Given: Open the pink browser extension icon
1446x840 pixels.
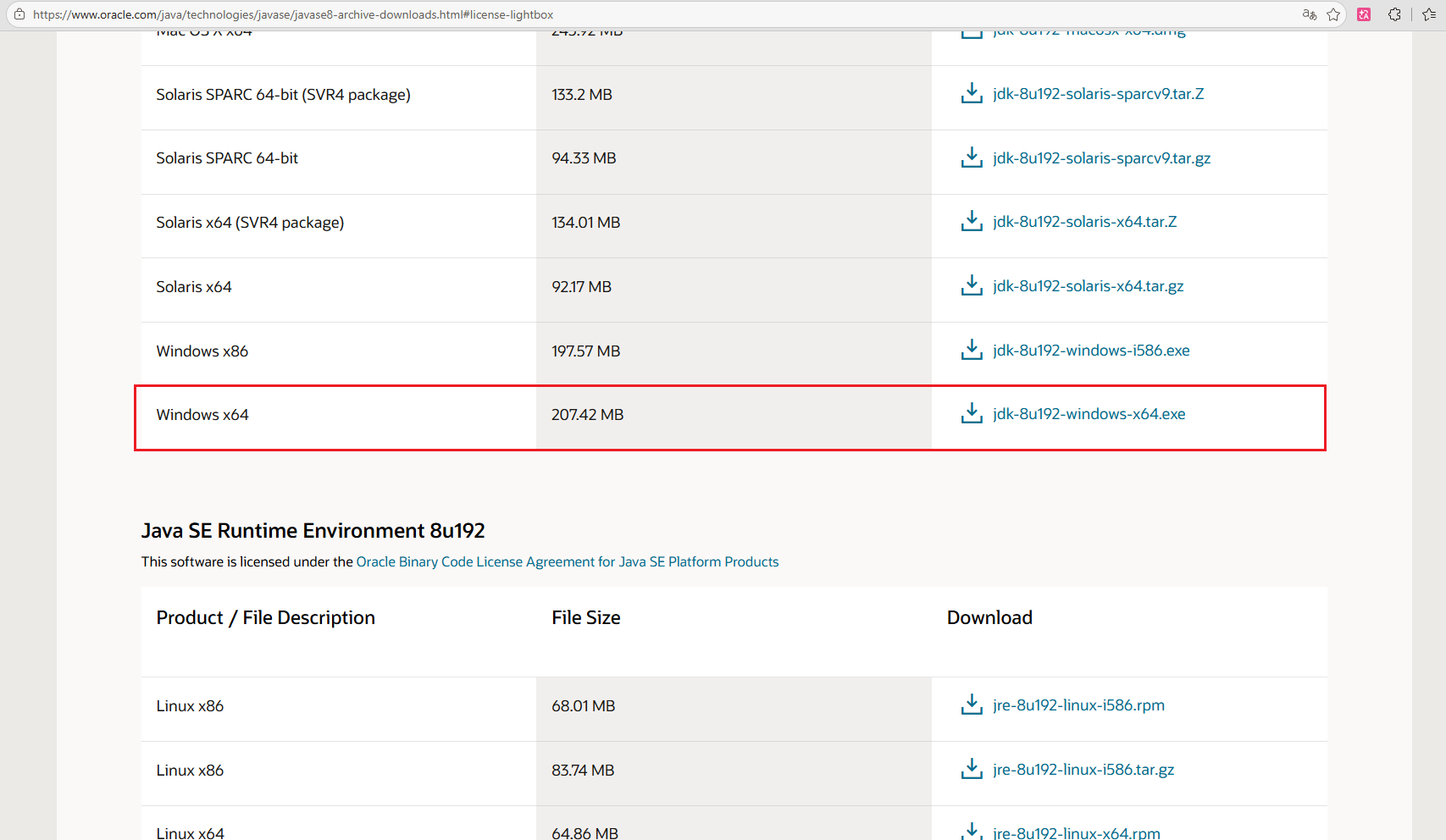Looking at the screenshot, I should click(x=1364, y=14).
